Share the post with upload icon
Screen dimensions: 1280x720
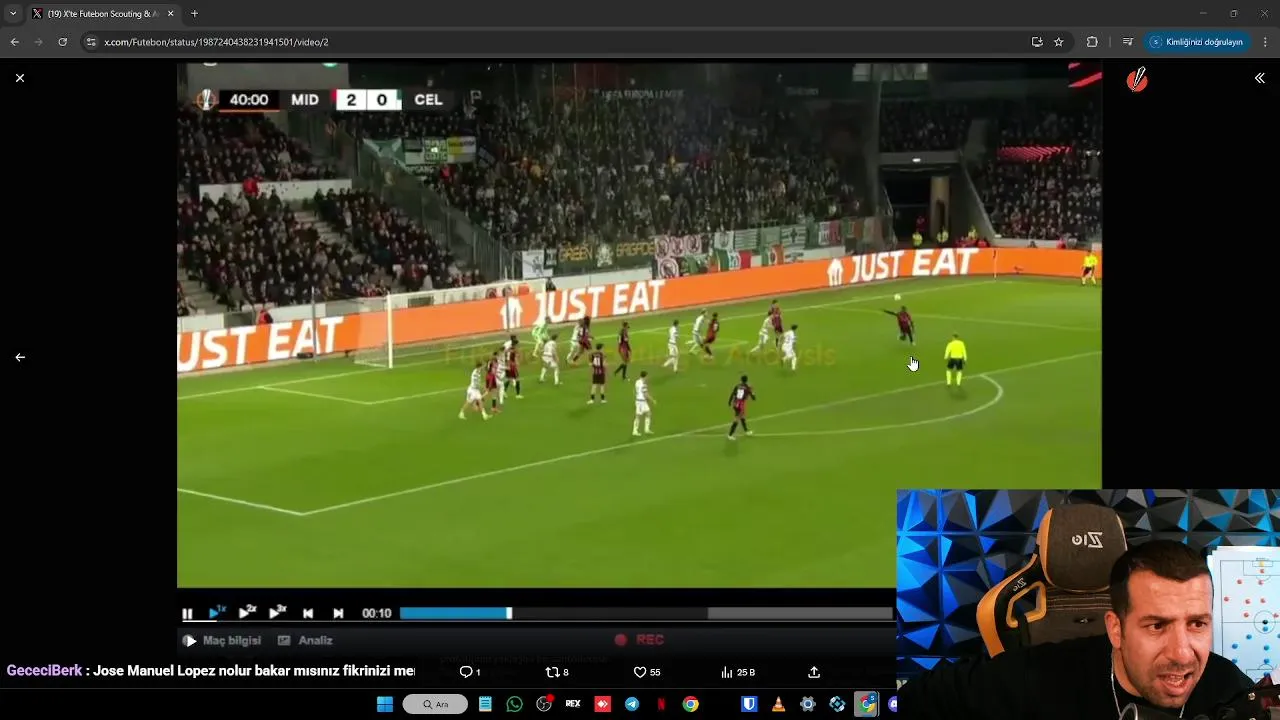[814, 672]
